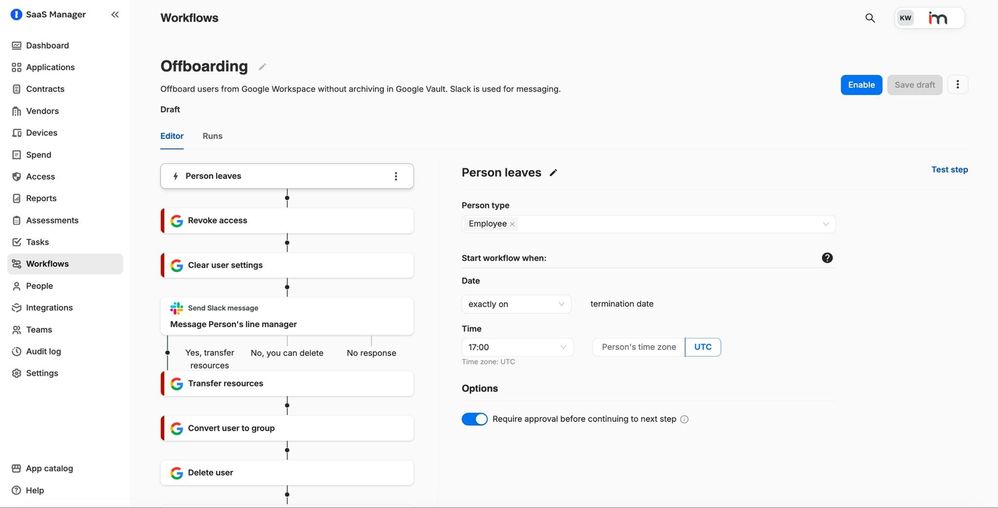Click the Slack icon on Send Slack message step
Viewport: 998px width, 508px height.
click(176, 308)
